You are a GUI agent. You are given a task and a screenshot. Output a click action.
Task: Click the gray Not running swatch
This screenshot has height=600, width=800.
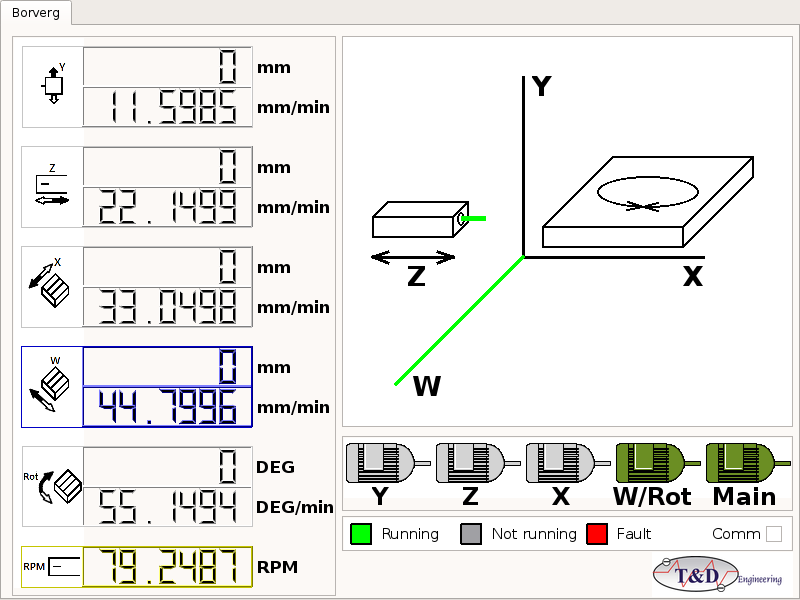point(471,534)
